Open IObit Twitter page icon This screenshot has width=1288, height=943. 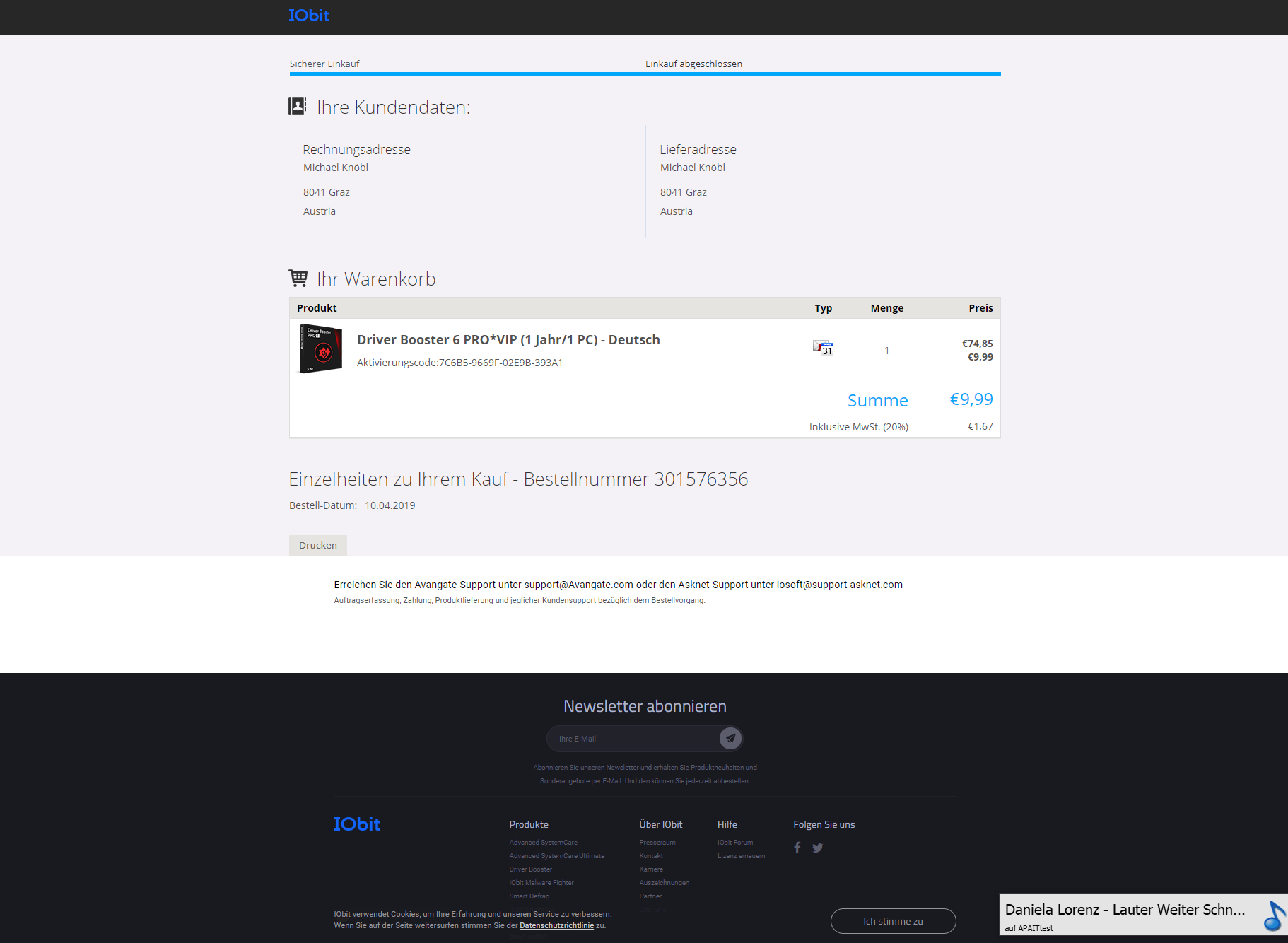click(x=818, y=848)
